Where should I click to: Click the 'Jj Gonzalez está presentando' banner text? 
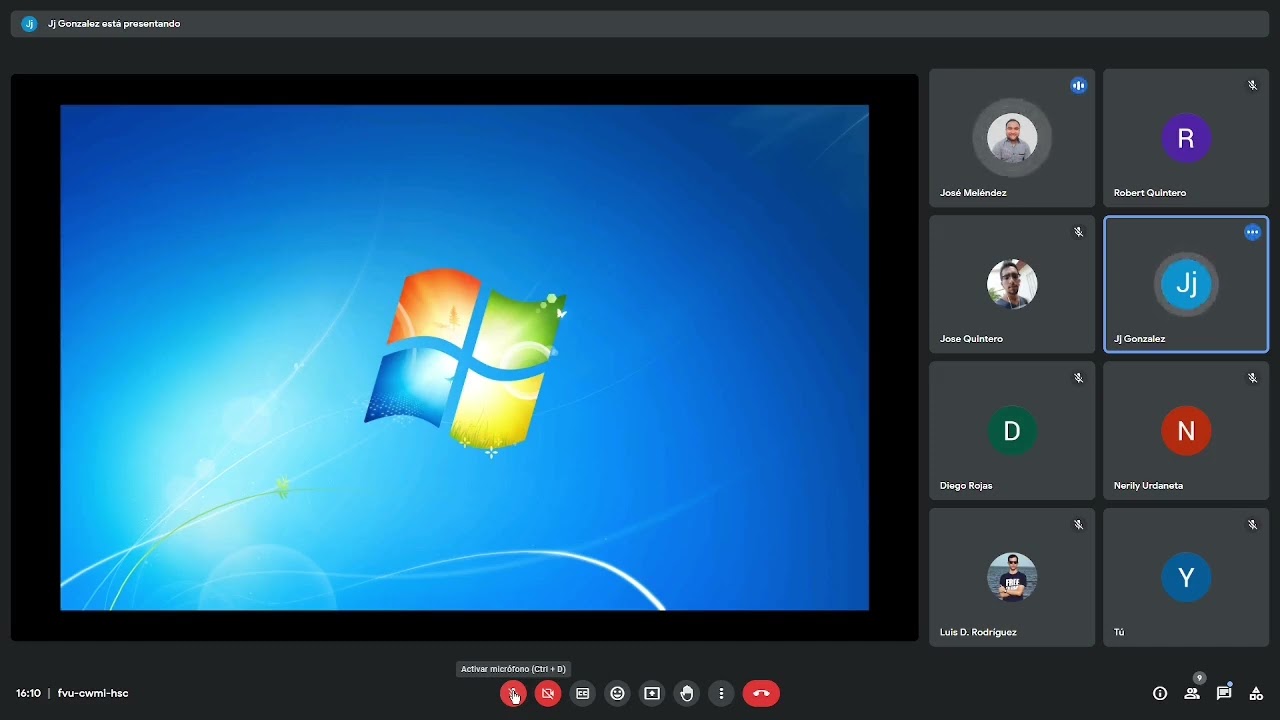(114, 24)
